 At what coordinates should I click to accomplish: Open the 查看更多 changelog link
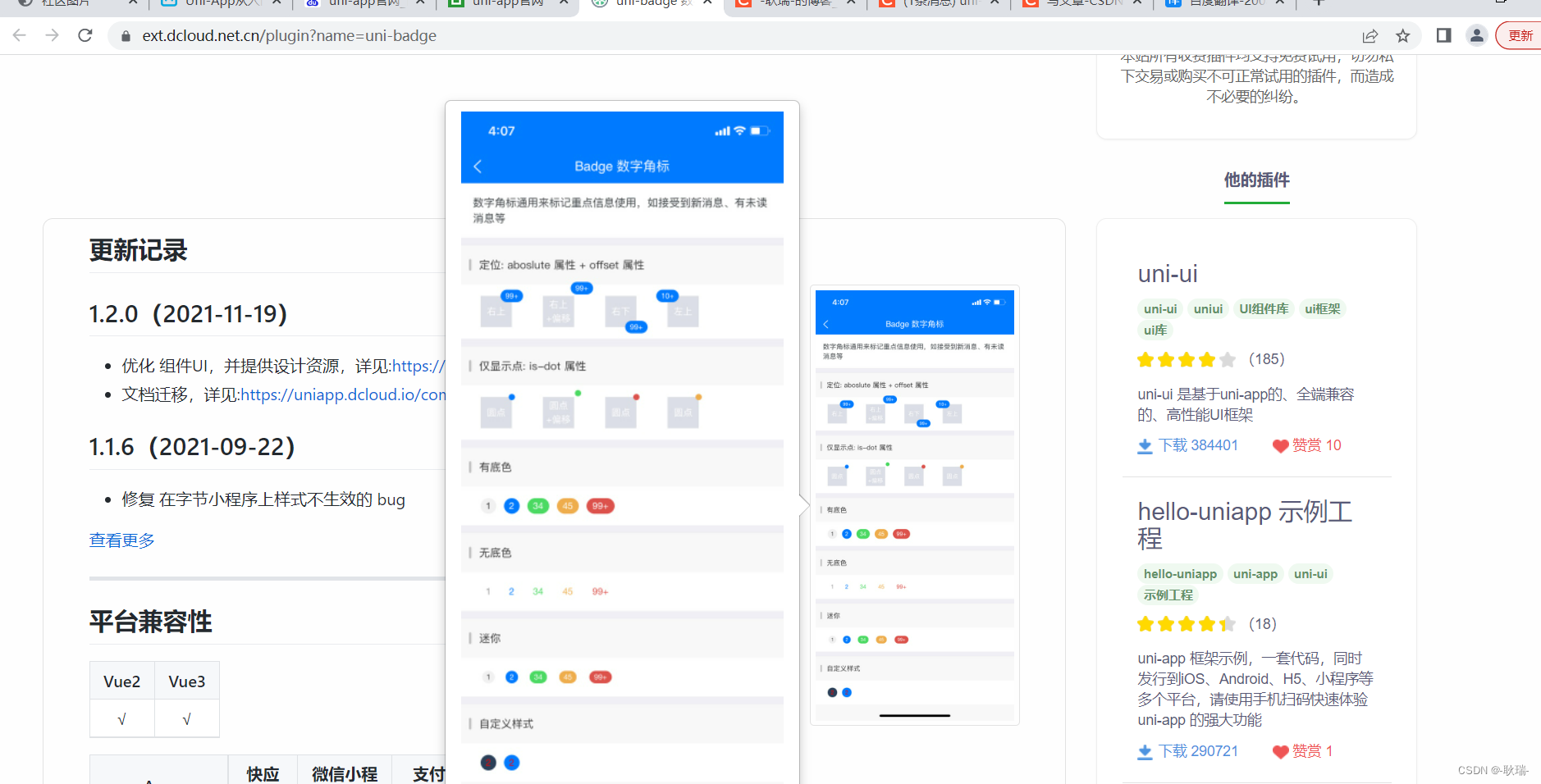click(x=122, y=540)
